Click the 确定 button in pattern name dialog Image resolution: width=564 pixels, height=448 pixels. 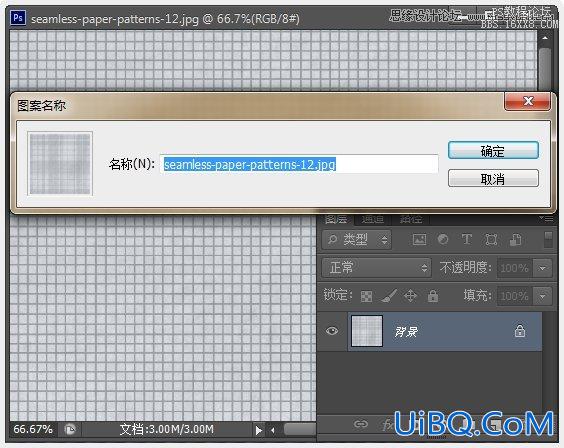[493, 150]
